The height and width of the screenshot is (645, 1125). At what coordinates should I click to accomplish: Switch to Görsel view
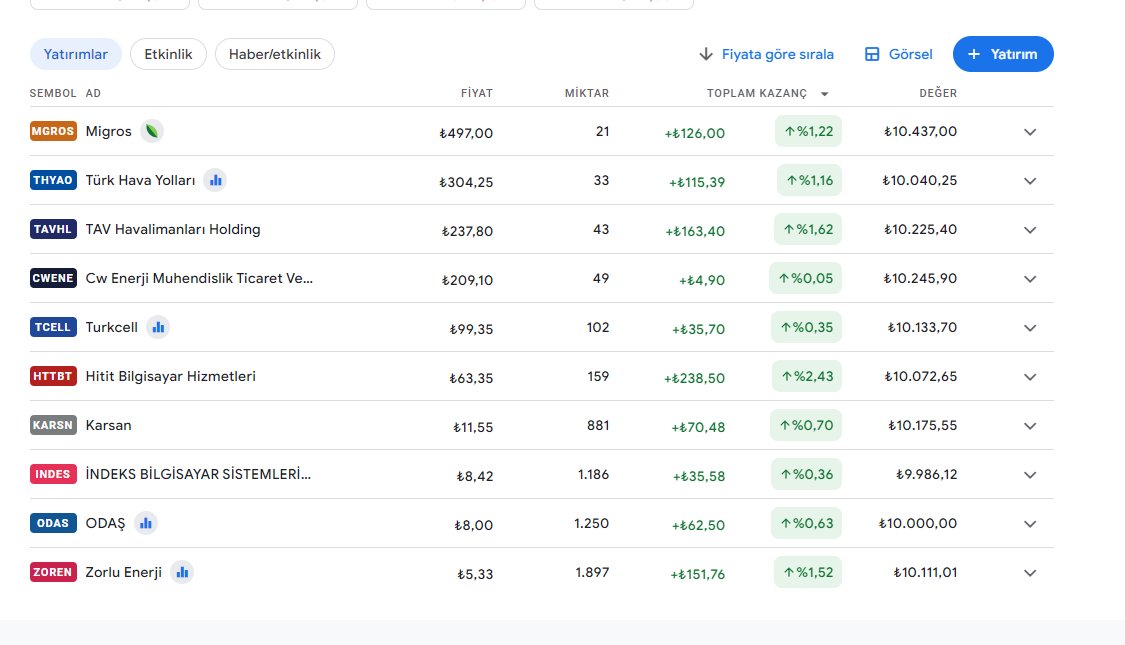(x=899, y=55)
